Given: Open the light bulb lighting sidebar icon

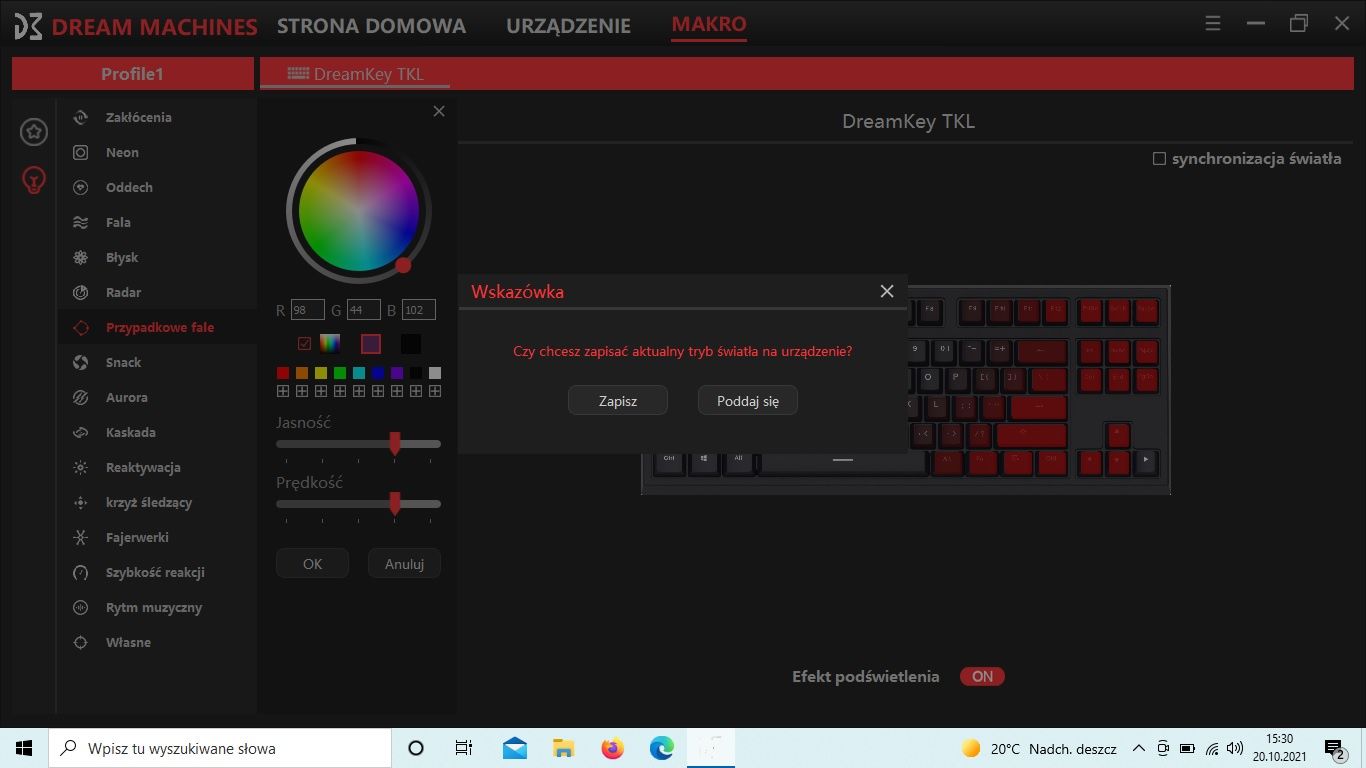Looking at the screenshot, I should 34,180.
